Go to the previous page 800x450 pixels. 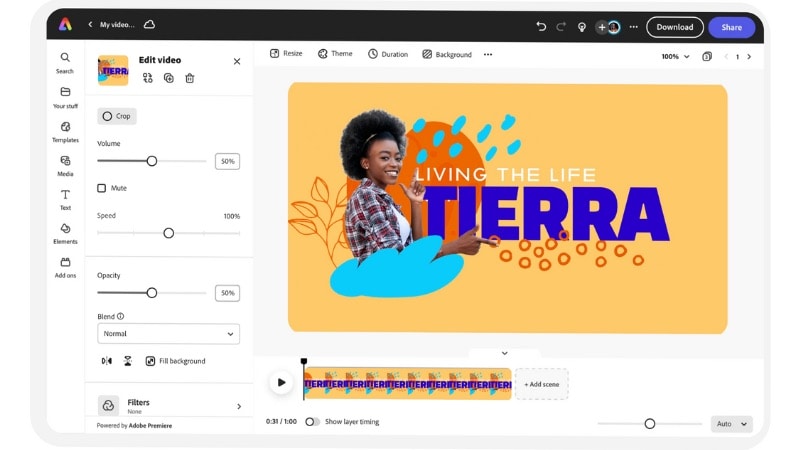tap(726, 57)
